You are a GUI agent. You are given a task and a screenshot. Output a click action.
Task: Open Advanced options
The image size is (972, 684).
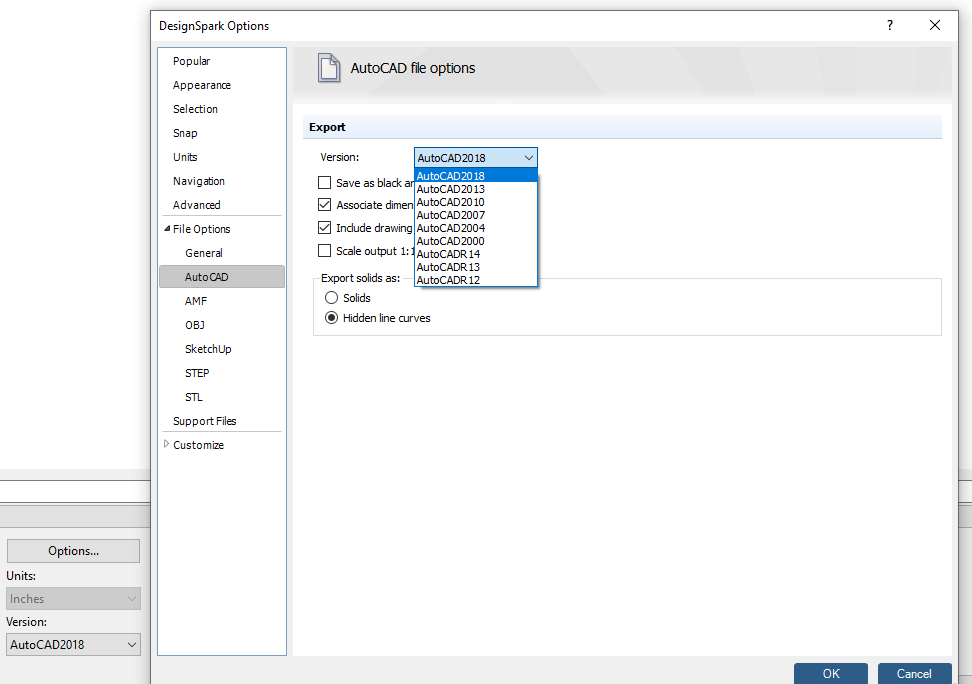pos(197,205)
